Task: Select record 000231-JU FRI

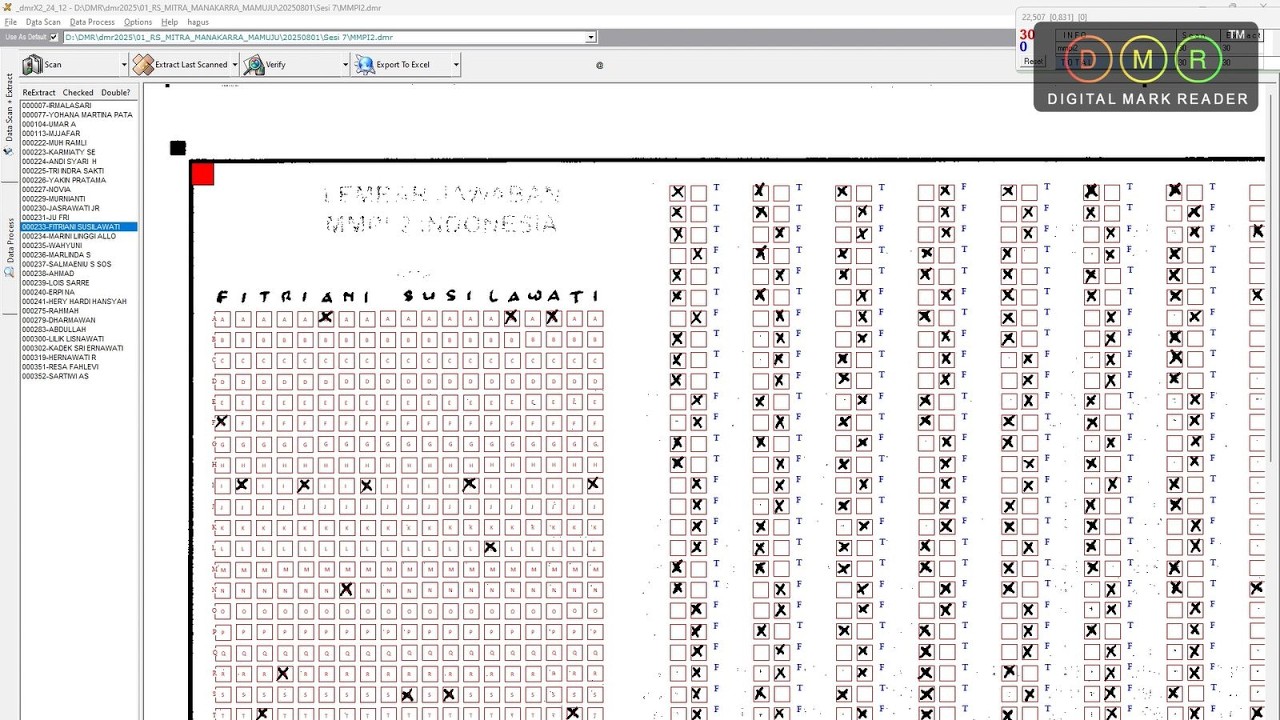Action: point(78,217)
